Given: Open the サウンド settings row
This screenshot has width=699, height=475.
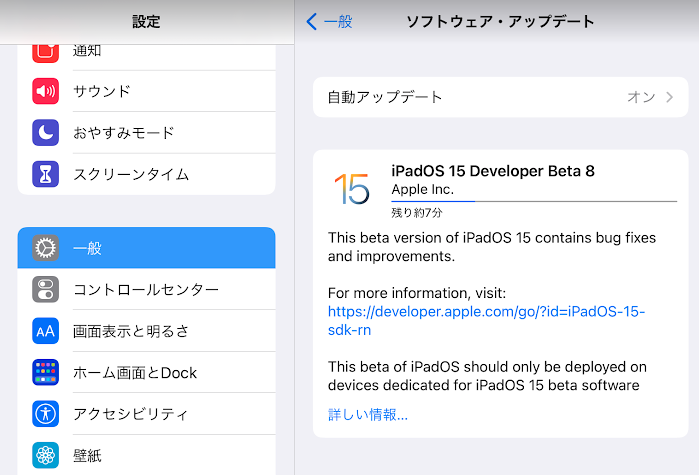Looking at the screenshot, I should (x=146, y=91).
